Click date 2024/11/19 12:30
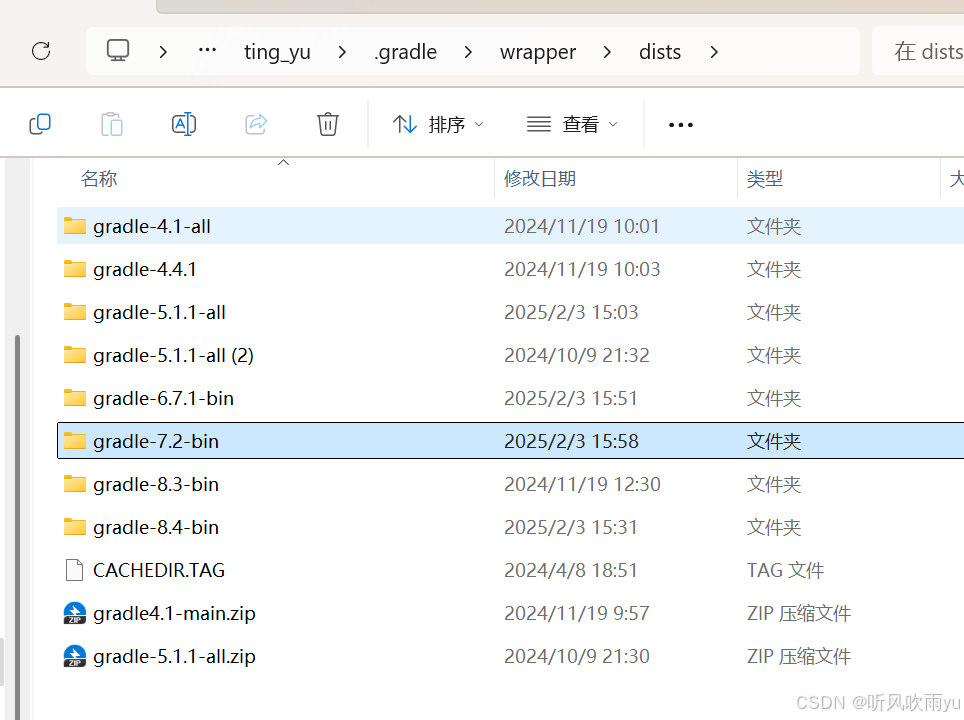 [x=582, y=485]
